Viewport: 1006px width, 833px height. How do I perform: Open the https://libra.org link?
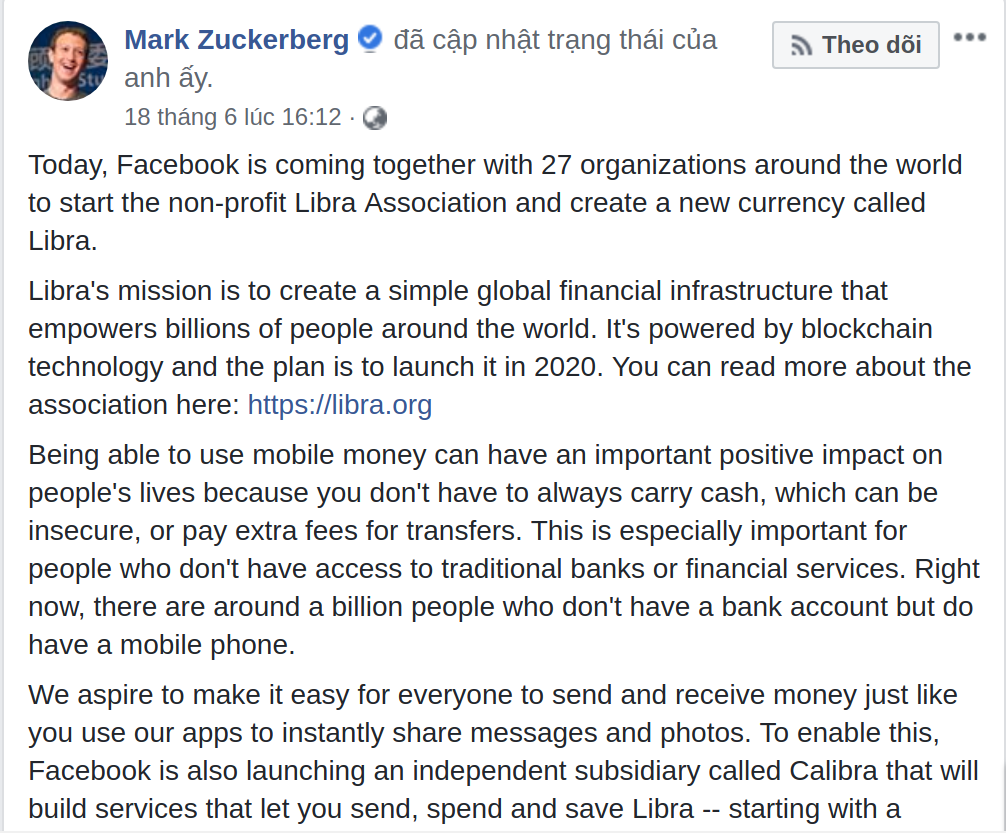339,405
